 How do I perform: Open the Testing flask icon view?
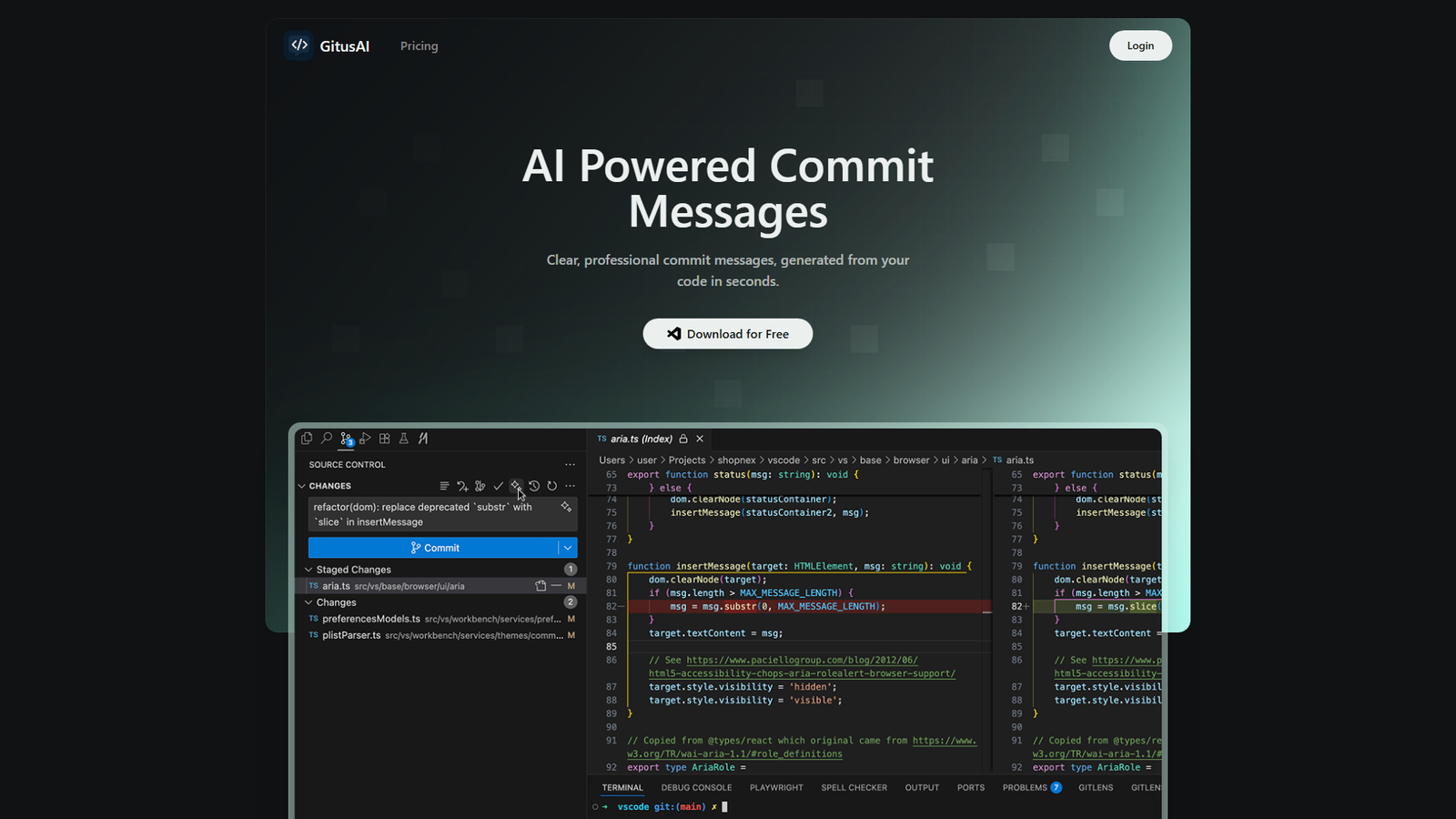tap(404, 439)
